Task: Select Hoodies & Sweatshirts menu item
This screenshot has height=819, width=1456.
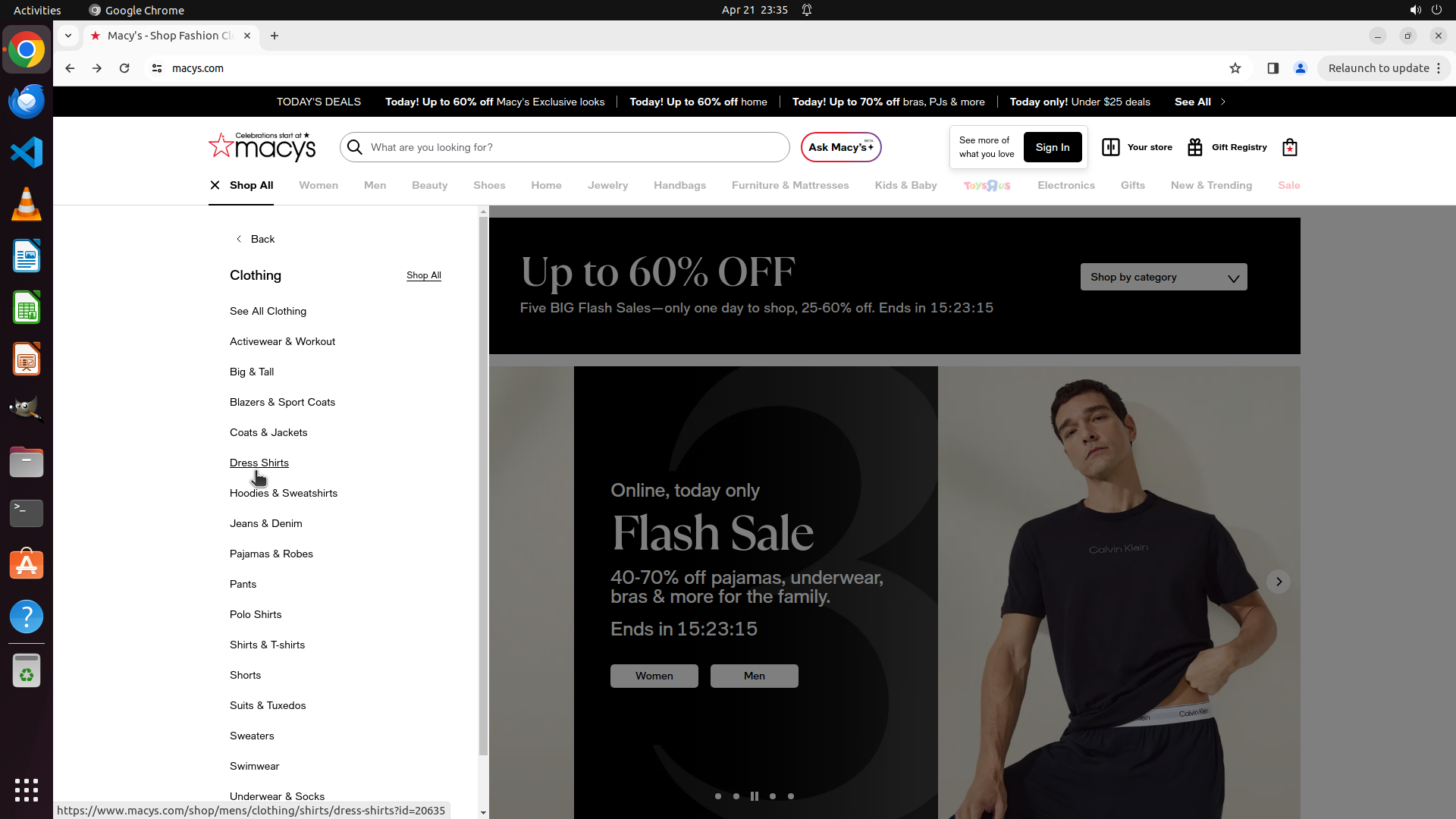Action: (284, 493)
